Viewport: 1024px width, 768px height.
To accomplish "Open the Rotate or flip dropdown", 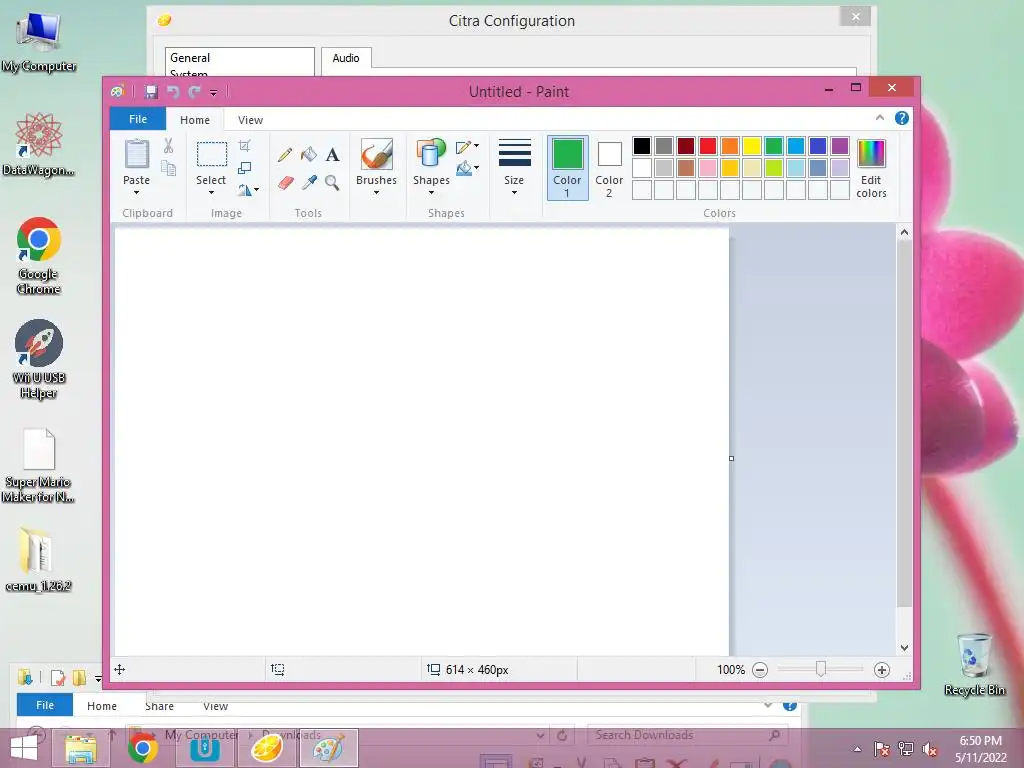I will (x=248, y=190).
